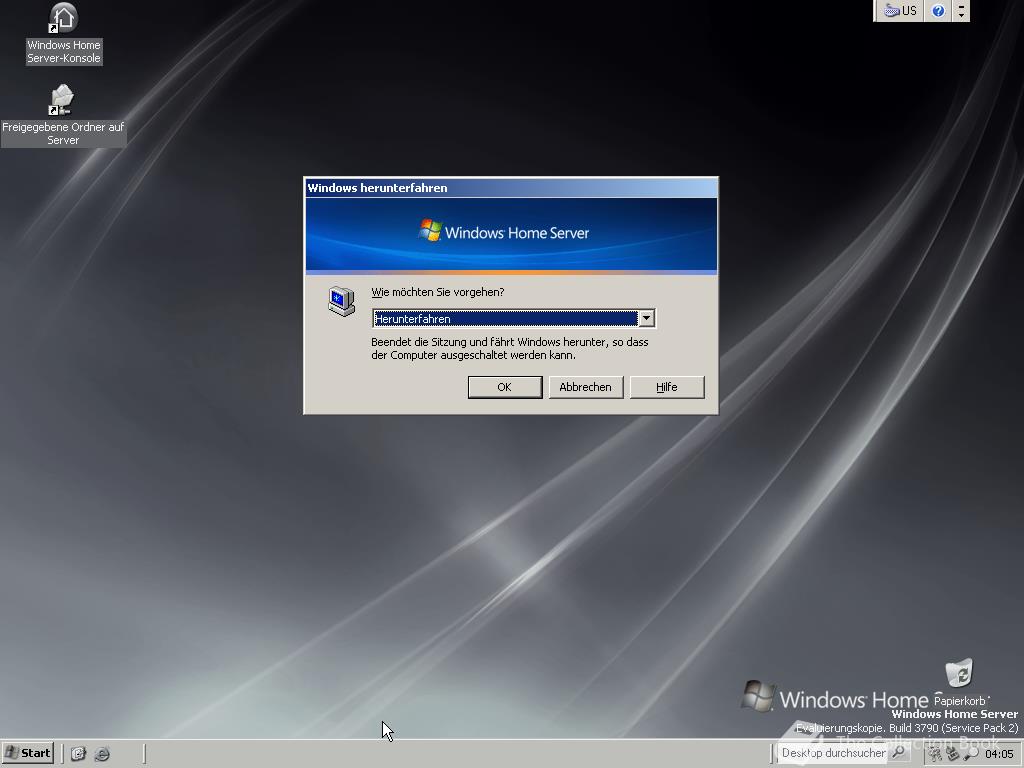This screenshot has width=1024, height=768.
Task: Expand the Herunterfahren action dropdown arrow
Action: [646, 318]
